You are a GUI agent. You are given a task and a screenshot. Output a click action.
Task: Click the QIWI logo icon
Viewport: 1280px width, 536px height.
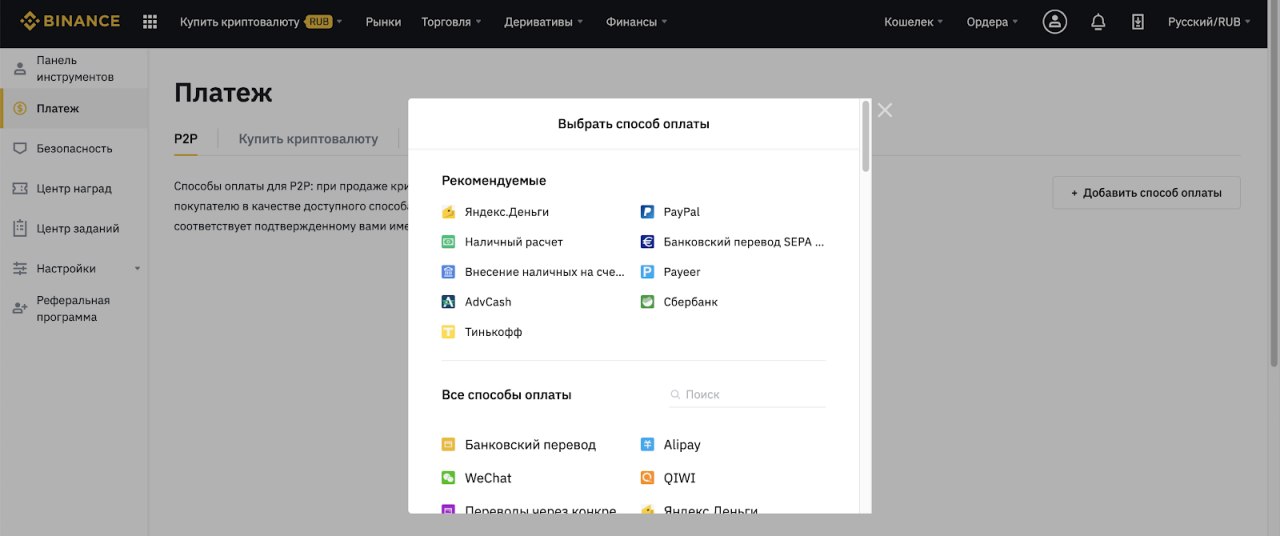tap(648, 478)
